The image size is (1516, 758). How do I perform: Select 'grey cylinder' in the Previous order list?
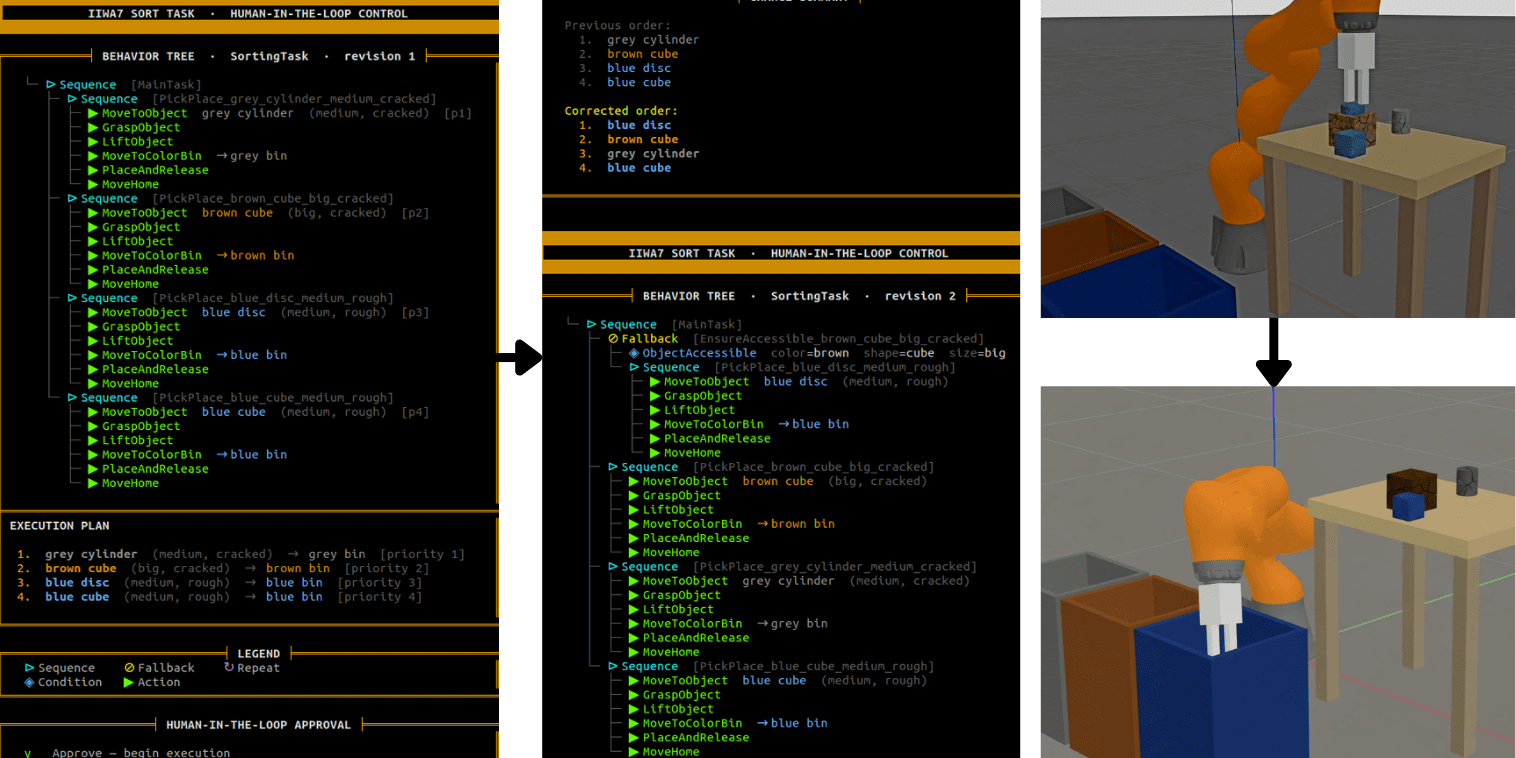[x=653, y=40]
